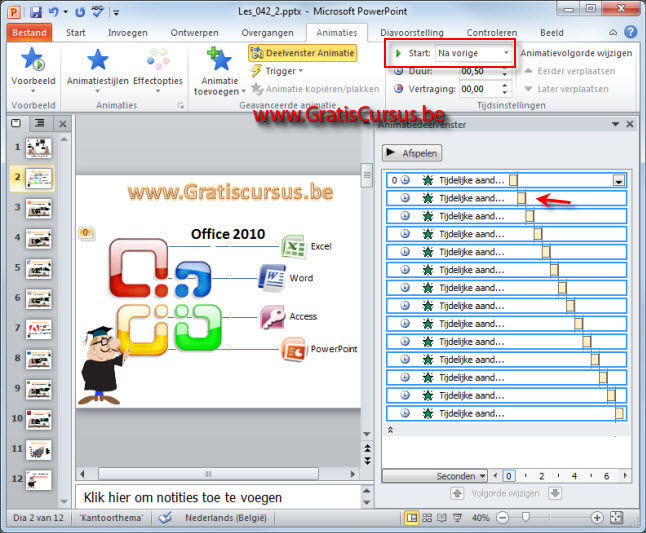Open dropdown arrow of first animation entry
646x533 pixels.
click(618, 180)
